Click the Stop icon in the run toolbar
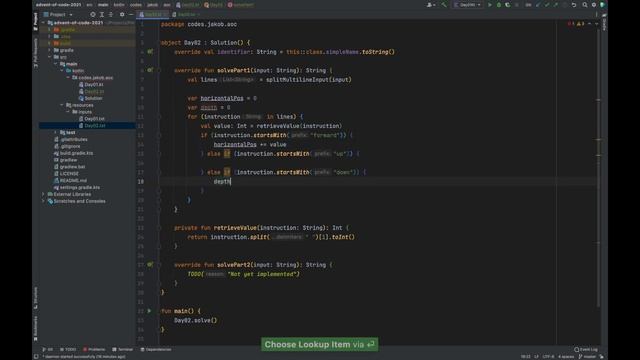 (x=517, y=5)
